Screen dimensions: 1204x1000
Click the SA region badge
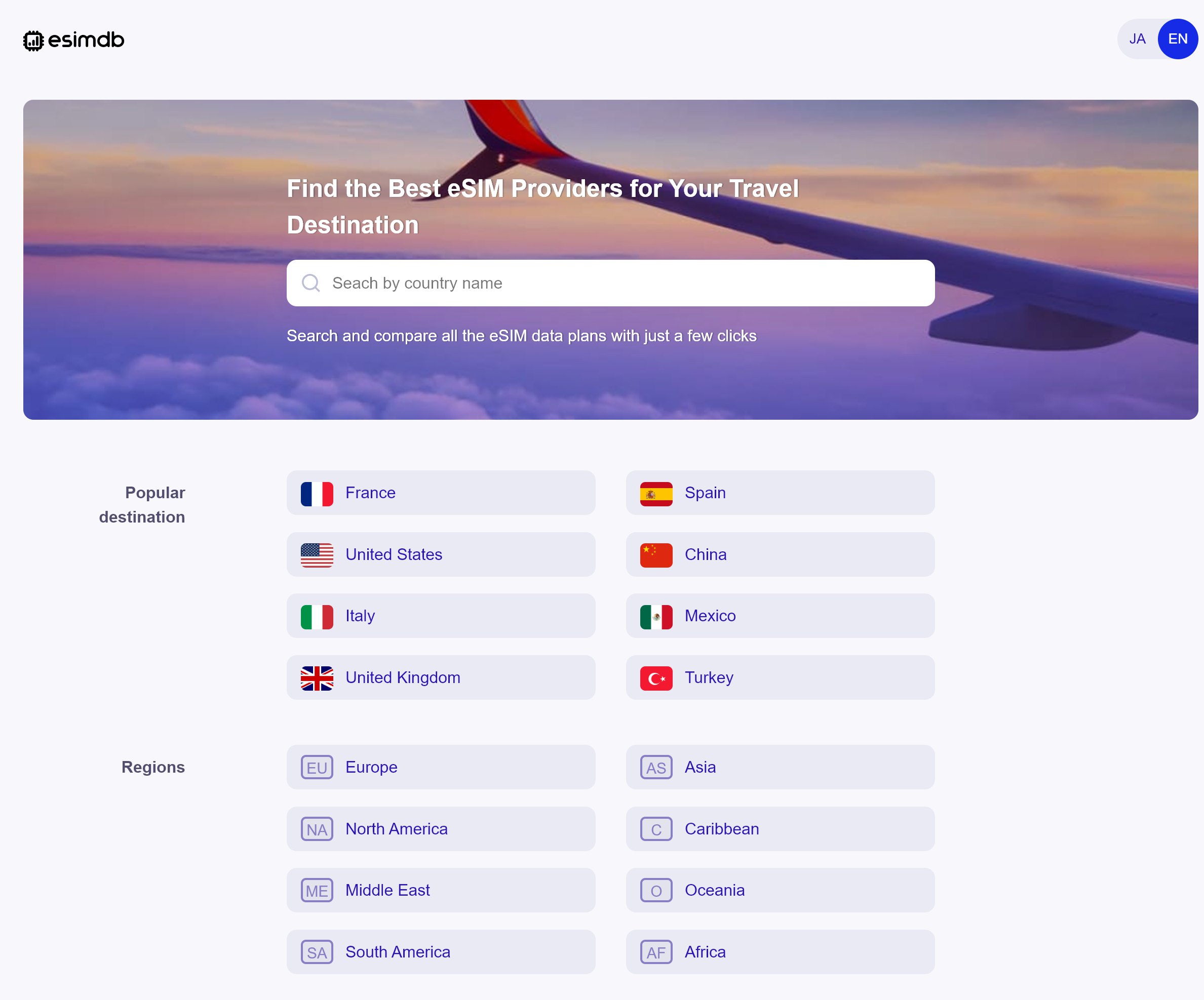pos(317,952)
